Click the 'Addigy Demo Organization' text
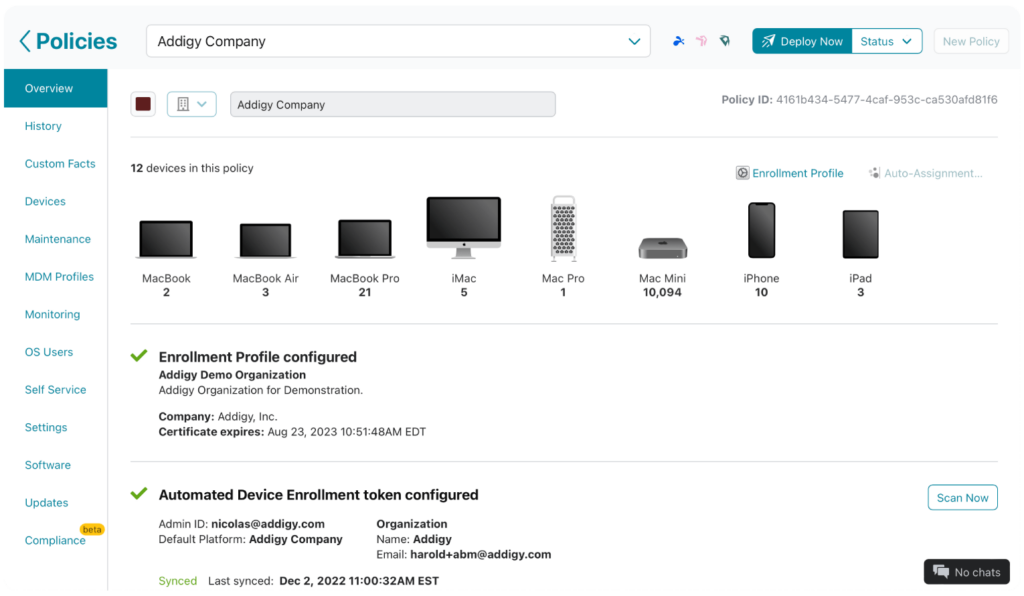 tap(232, 375)
